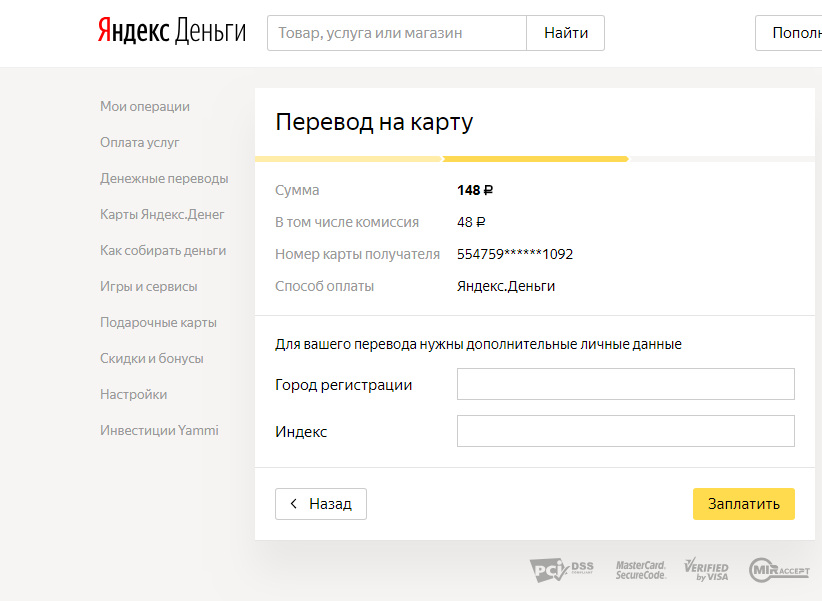The height and width of the screenshot is (601, 822).
Task: Click the Найти search button
Action: 566,33
